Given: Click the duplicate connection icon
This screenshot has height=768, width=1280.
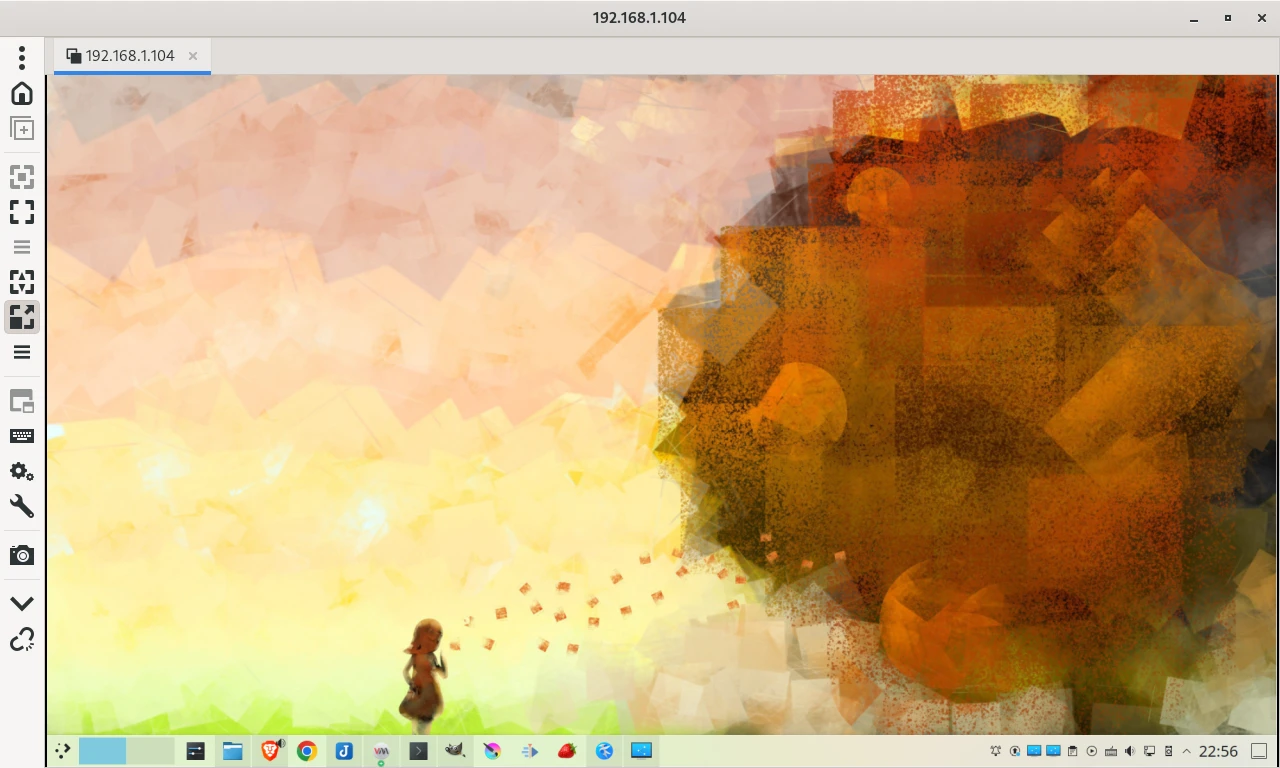Looking at the screenshot, I should 22,129.
